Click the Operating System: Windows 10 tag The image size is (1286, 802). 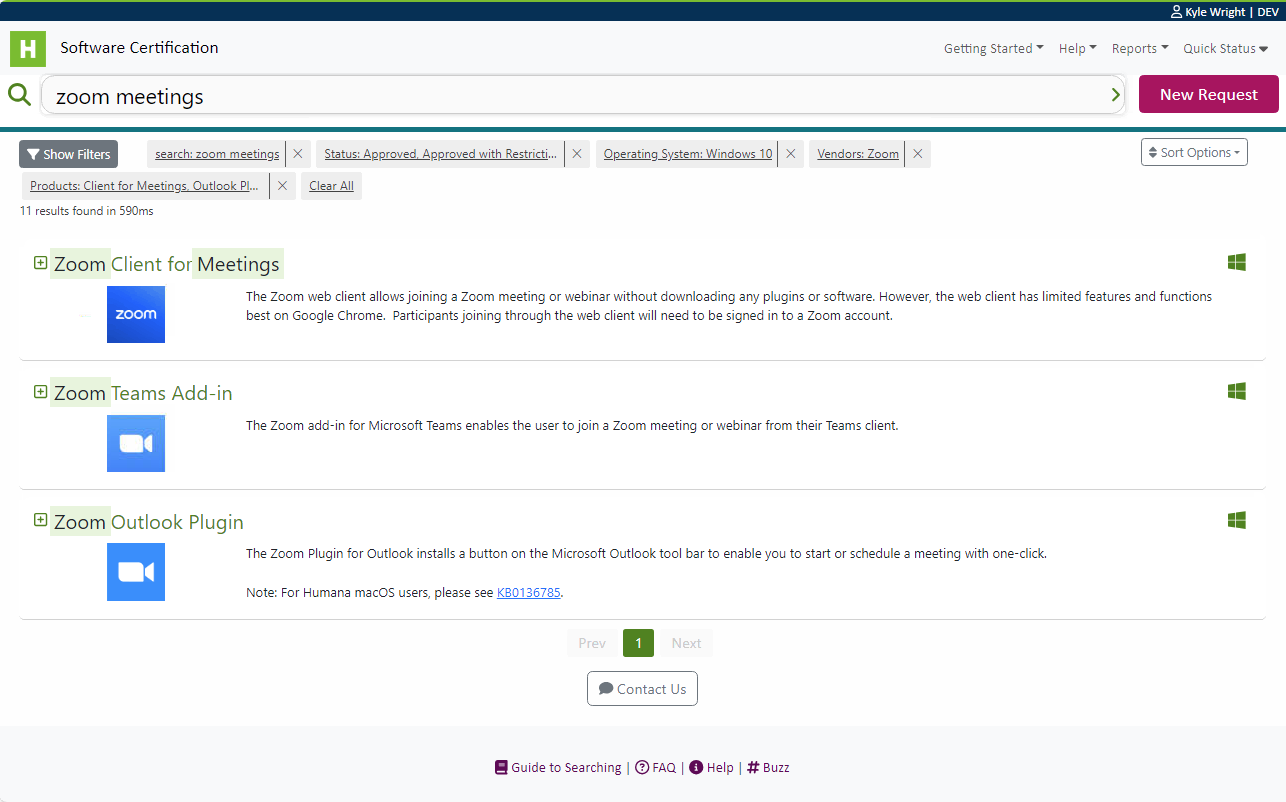point(688,154)
